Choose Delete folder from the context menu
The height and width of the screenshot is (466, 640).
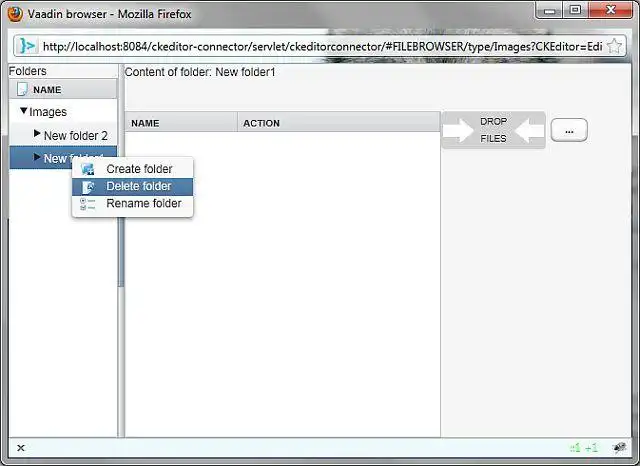click(133, 186)
